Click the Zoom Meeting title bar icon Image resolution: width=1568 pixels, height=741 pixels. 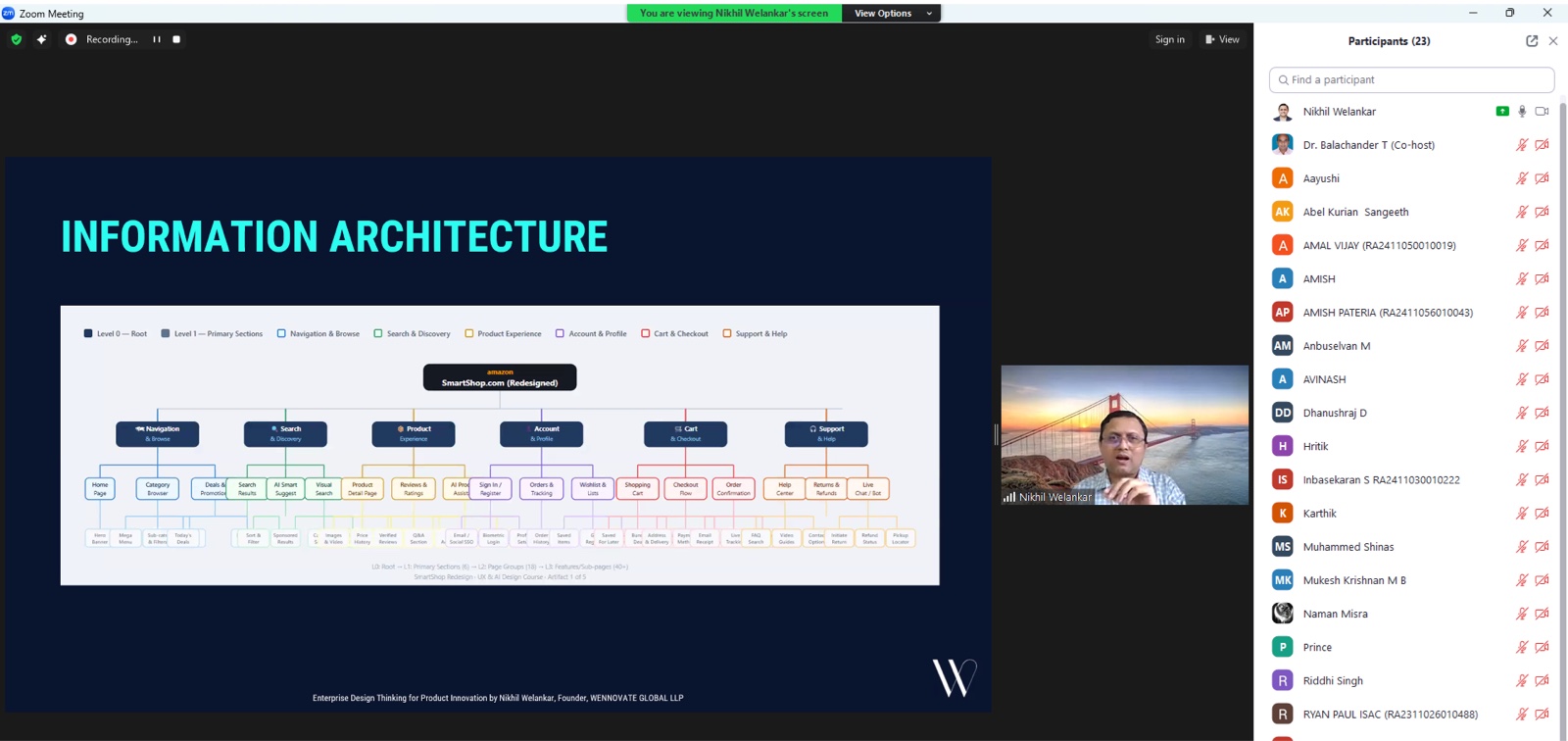(8, 13)
